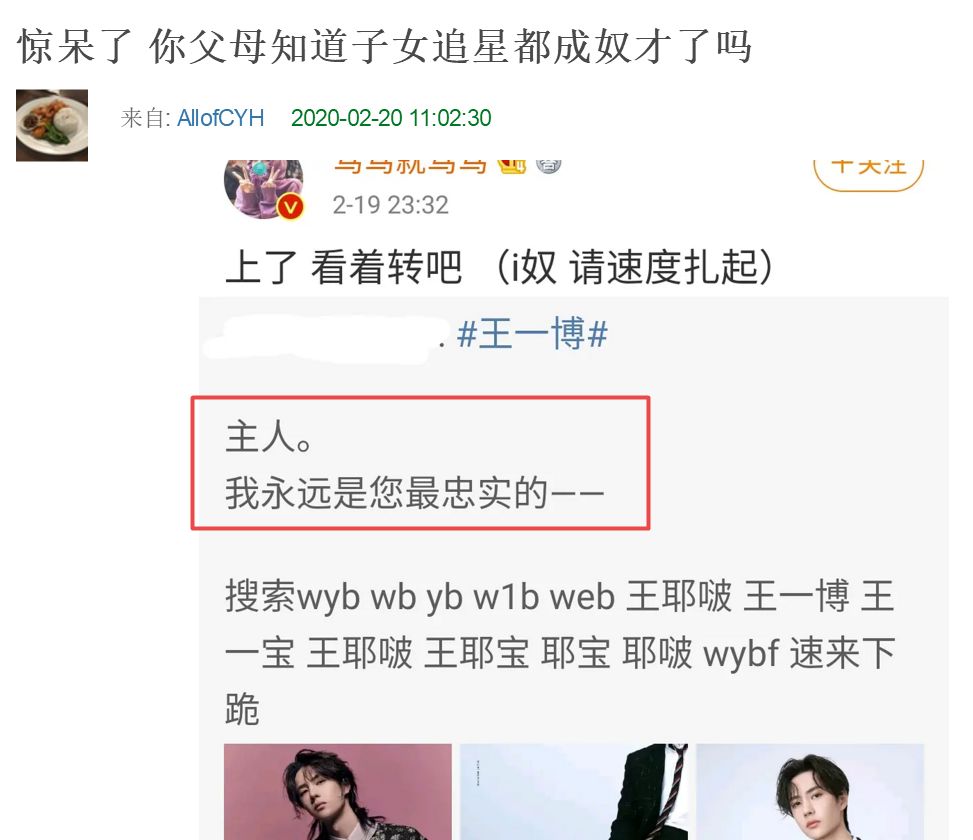The image size is (973, 840).
Task: Click the 来自: source label
Action: [146, 118]
